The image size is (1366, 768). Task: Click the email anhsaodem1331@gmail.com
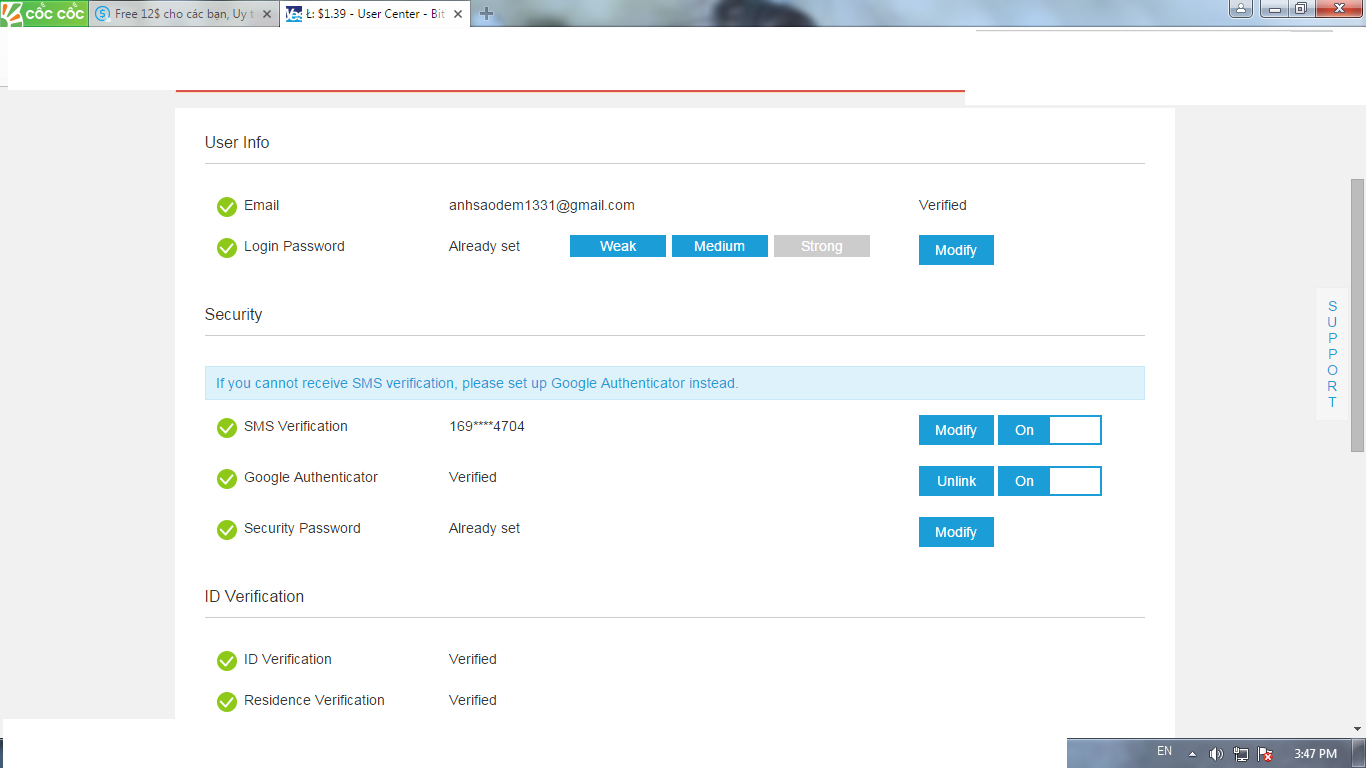[542, 205]
